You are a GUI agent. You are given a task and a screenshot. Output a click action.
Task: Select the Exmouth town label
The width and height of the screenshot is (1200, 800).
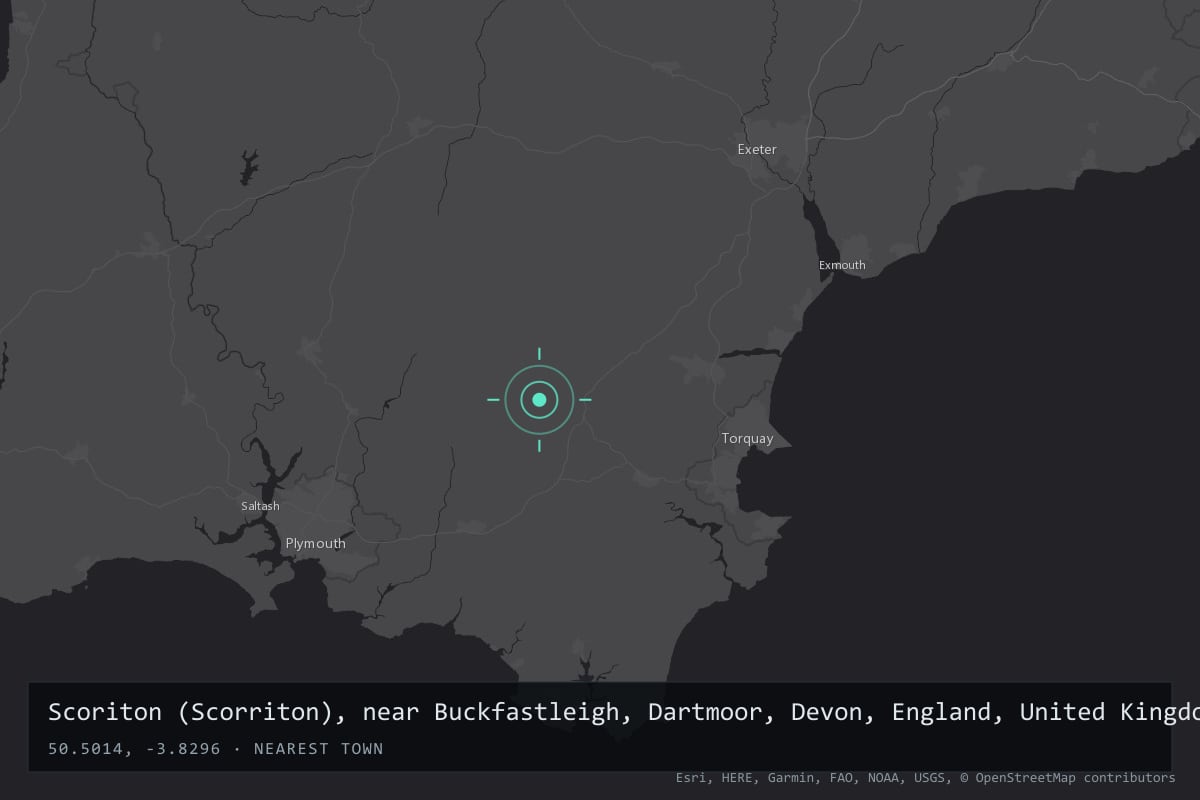click(x=842, y=265)
